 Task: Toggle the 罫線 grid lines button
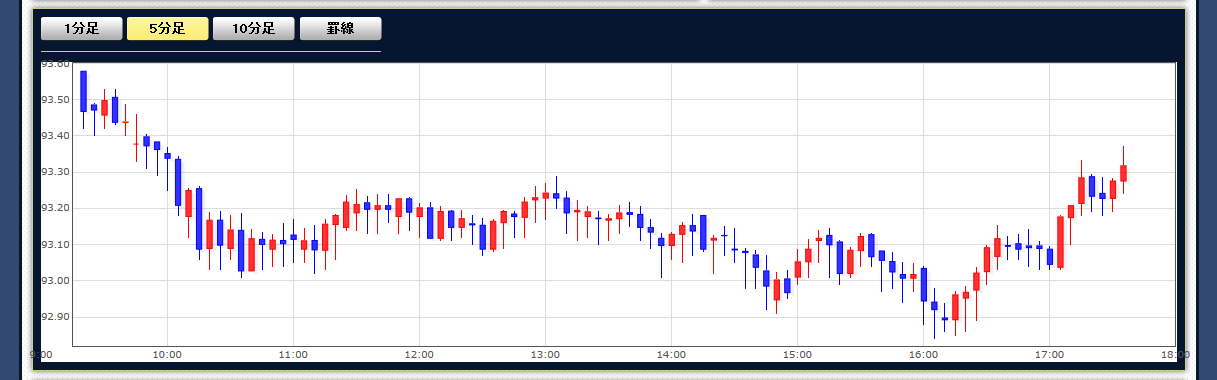[340, 29]
